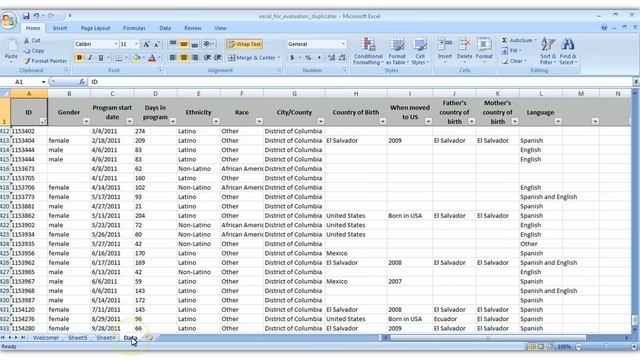The height and width of the screenshot is (360, 640).
Task: Click the Delete cells icon
Action: coord(464,44)
